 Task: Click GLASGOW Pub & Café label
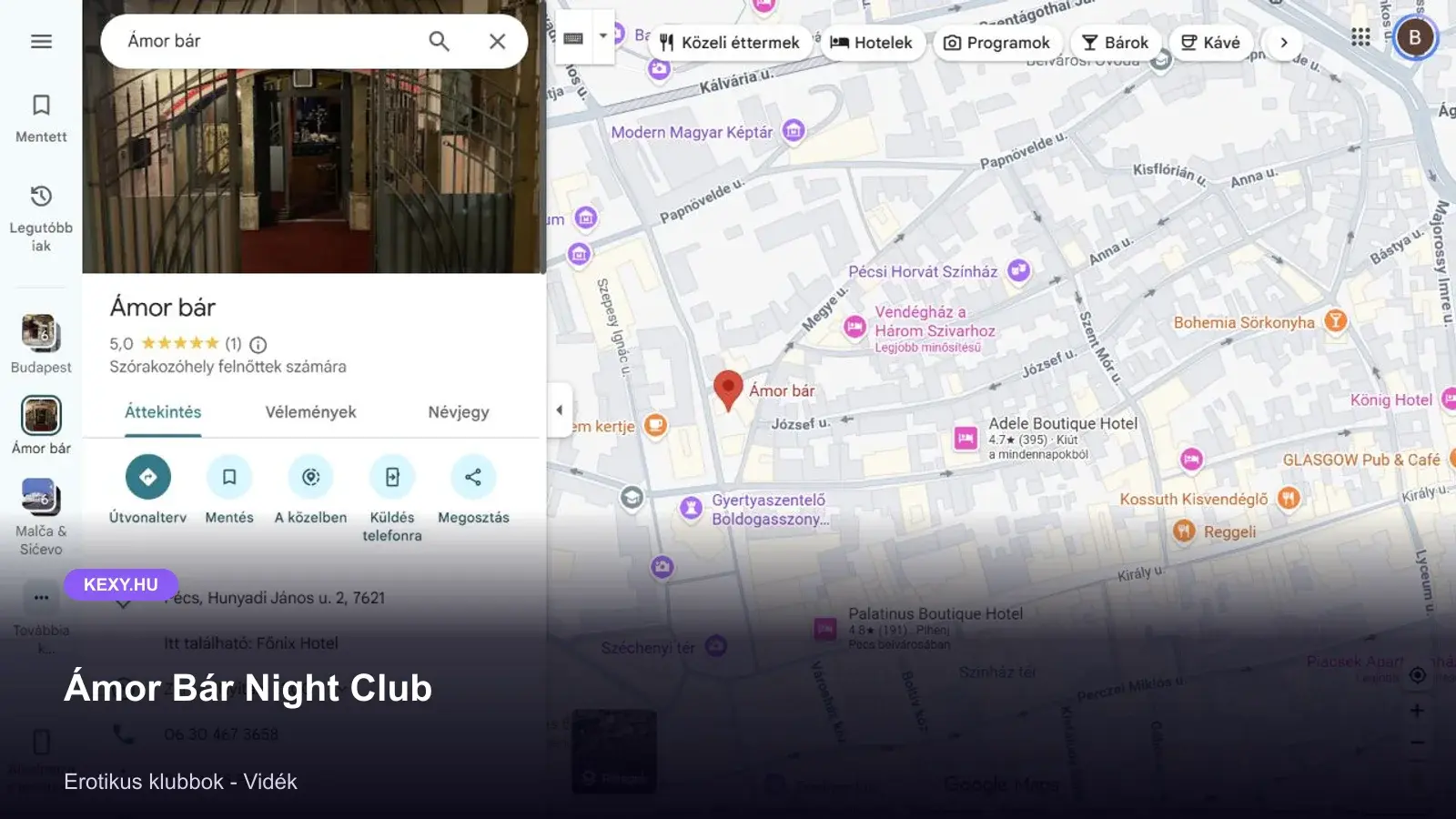click(x=1361, y=460)
